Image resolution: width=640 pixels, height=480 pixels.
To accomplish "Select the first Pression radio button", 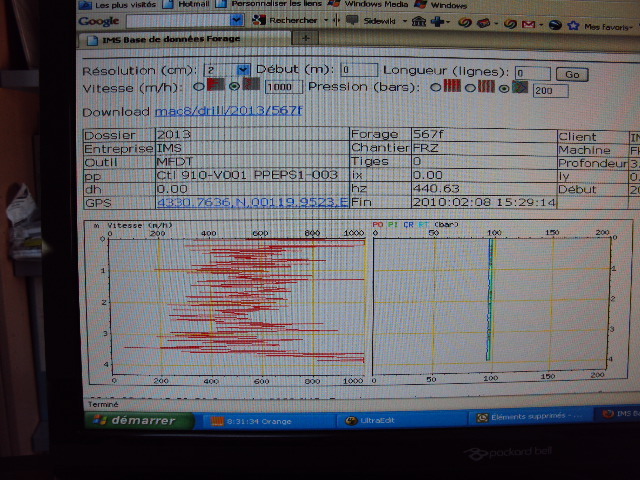I will [x=435, y=87].
